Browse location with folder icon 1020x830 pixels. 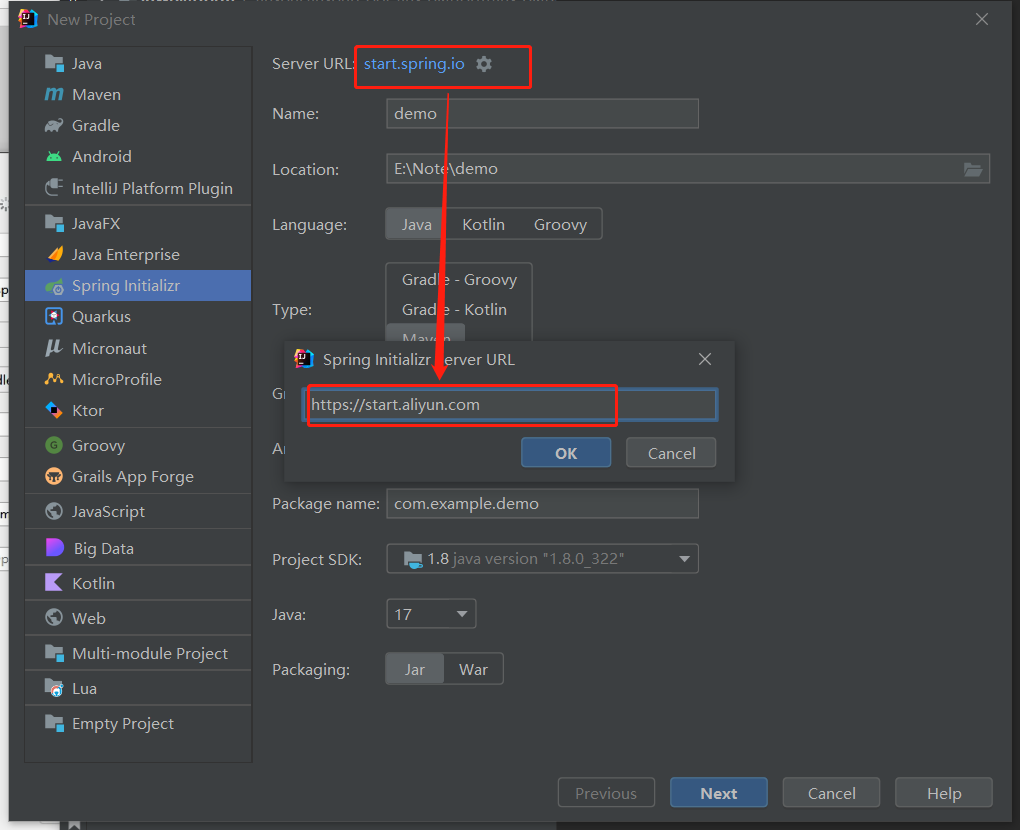[x=973, y=169]
